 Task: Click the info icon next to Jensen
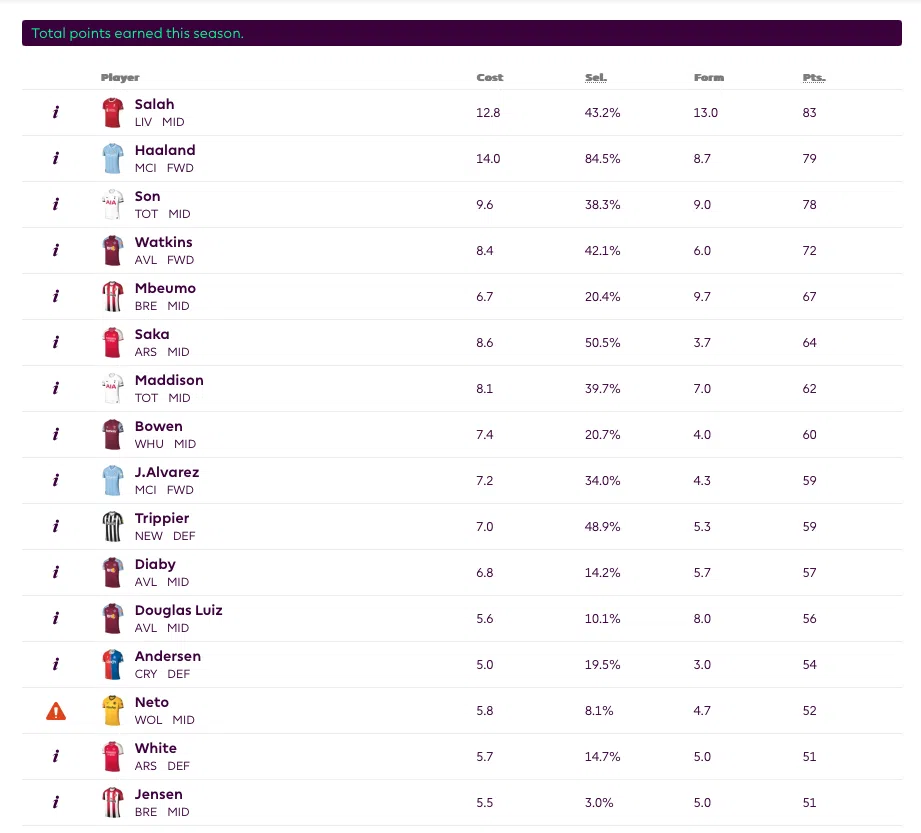point(56,802)
